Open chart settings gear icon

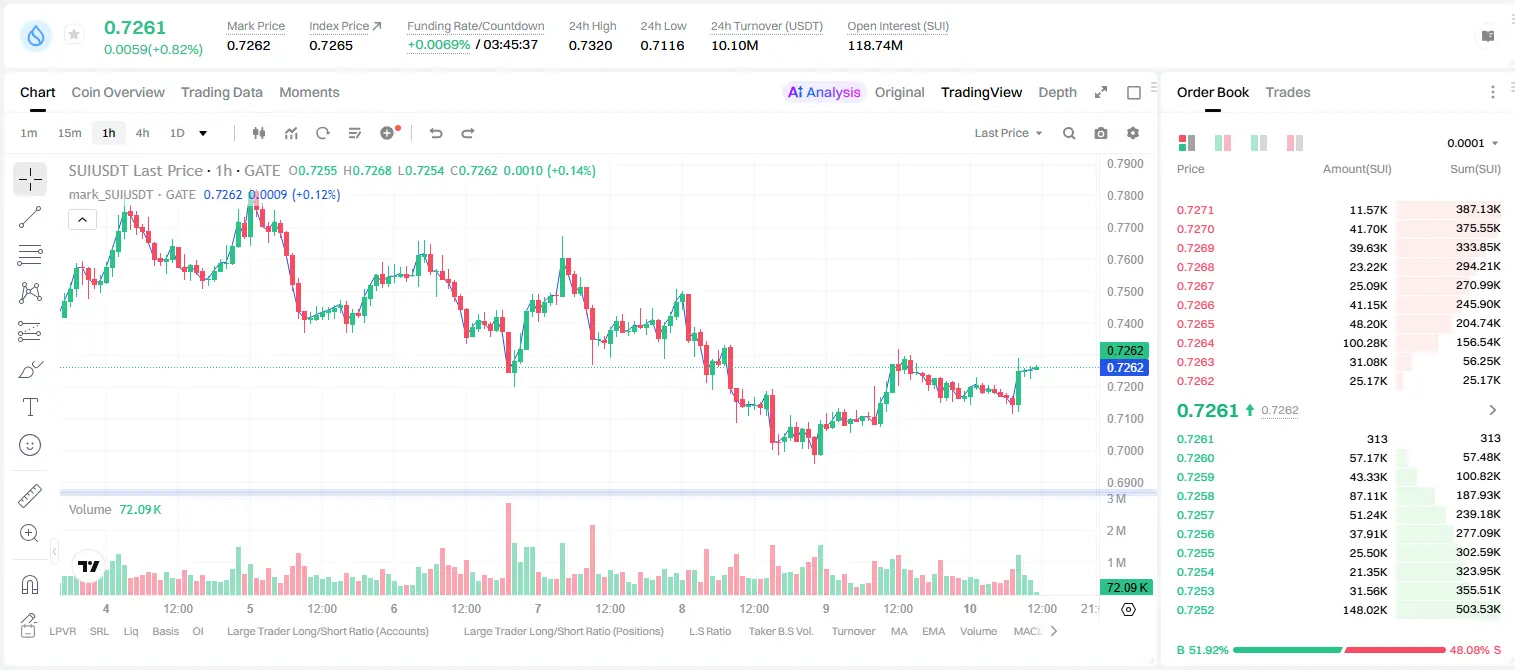pyautogui.click(x=1133, y=133)
